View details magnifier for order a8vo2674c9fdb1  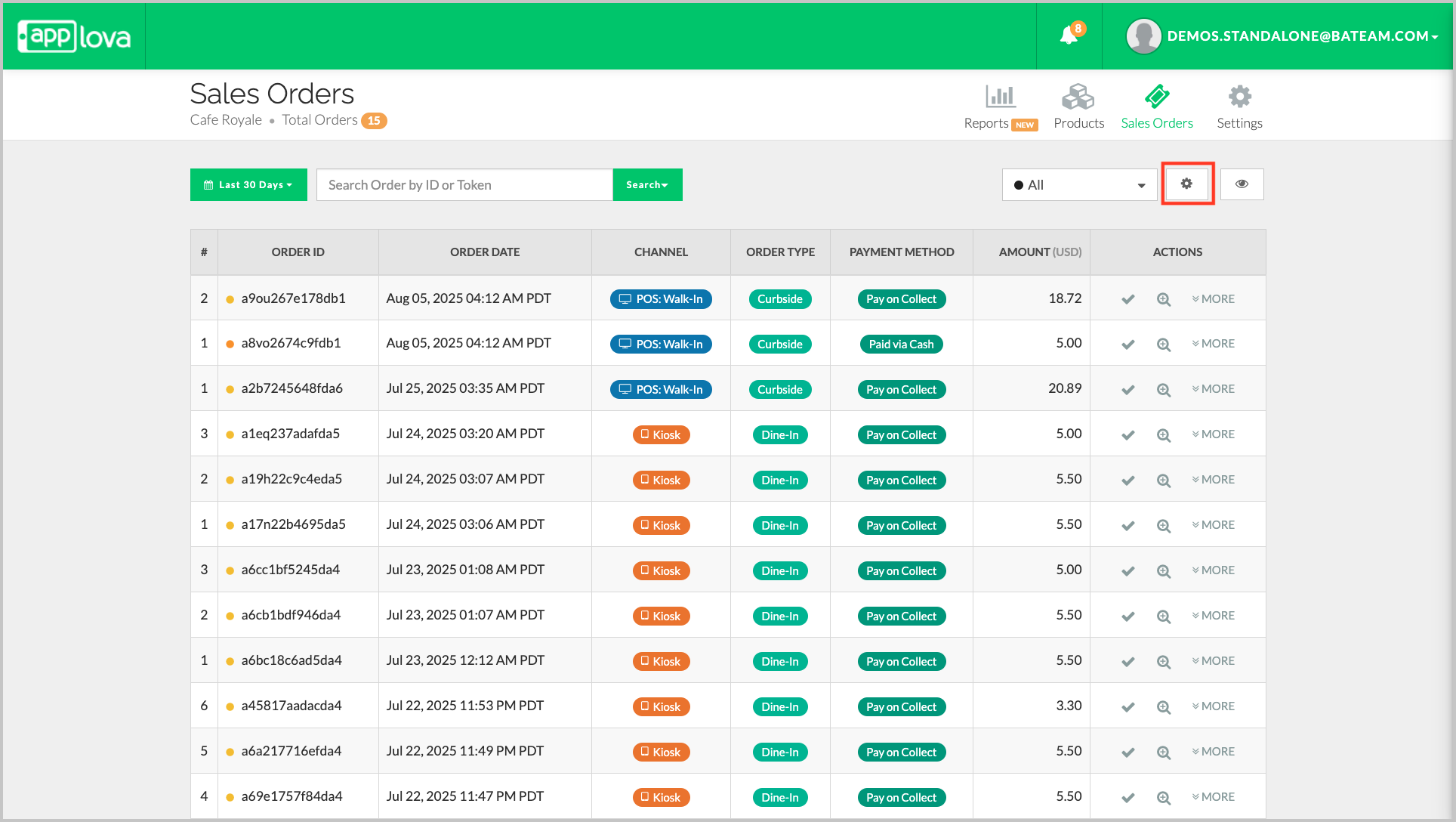click(1164, 345)
